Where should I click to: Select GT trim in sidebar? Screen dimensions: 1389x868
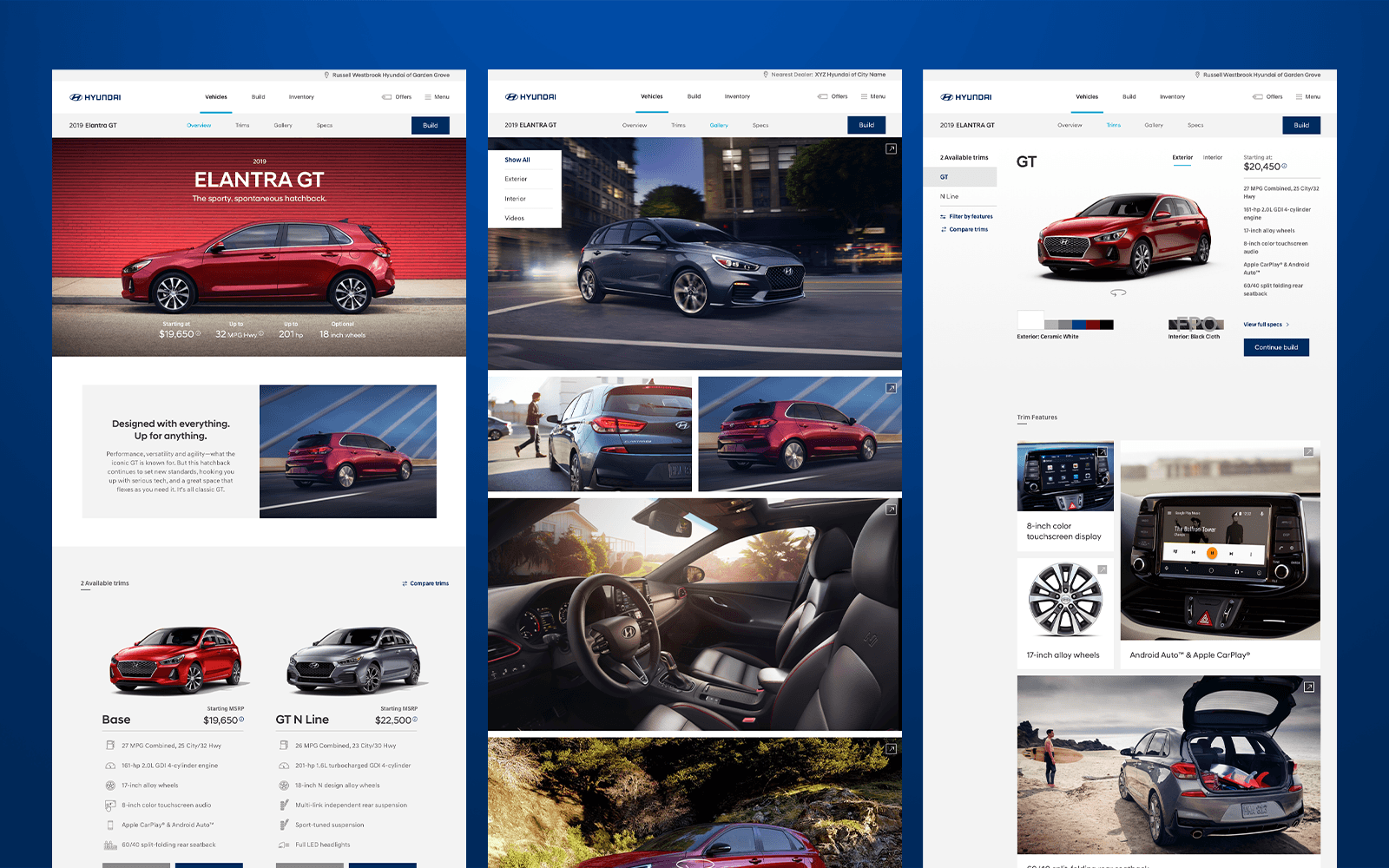click(961, 177)
